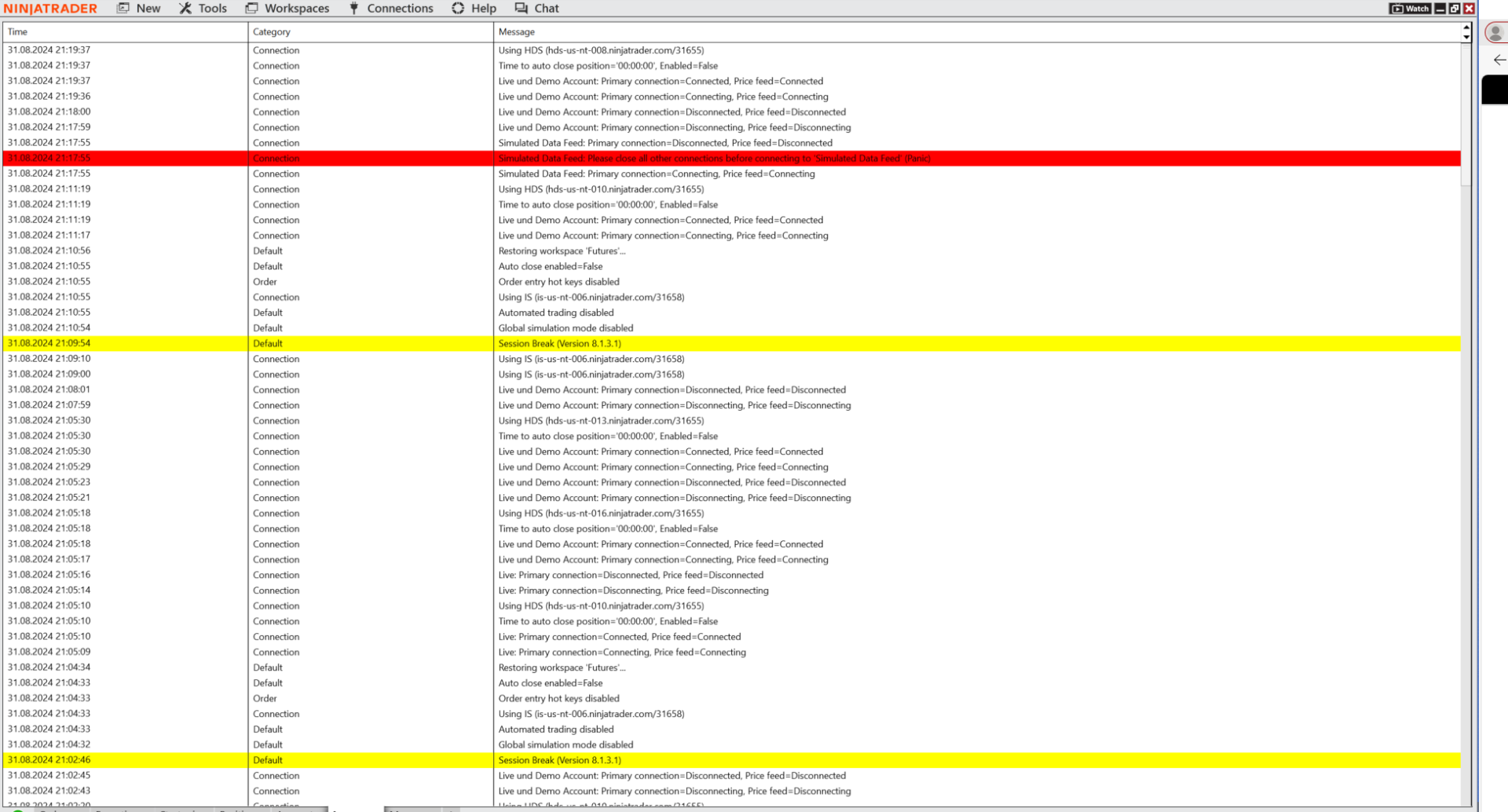Click the yellow 31.08.2024 21:02:46 time cell
1508x812 pixels.
[x=49, y=760]
